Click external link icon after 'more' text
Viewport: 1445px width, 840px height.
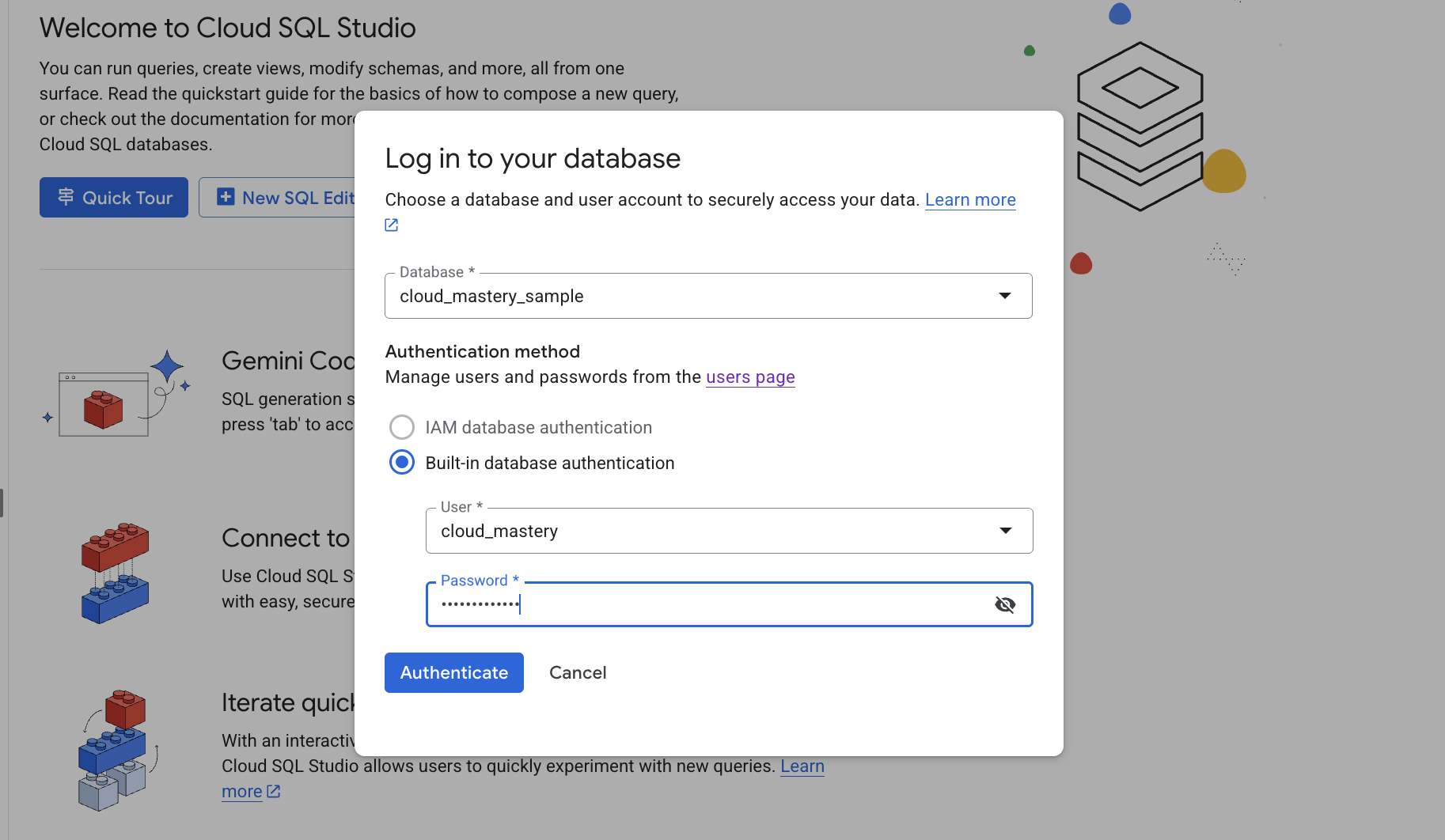pyautogui.click(x=274, y=791)
